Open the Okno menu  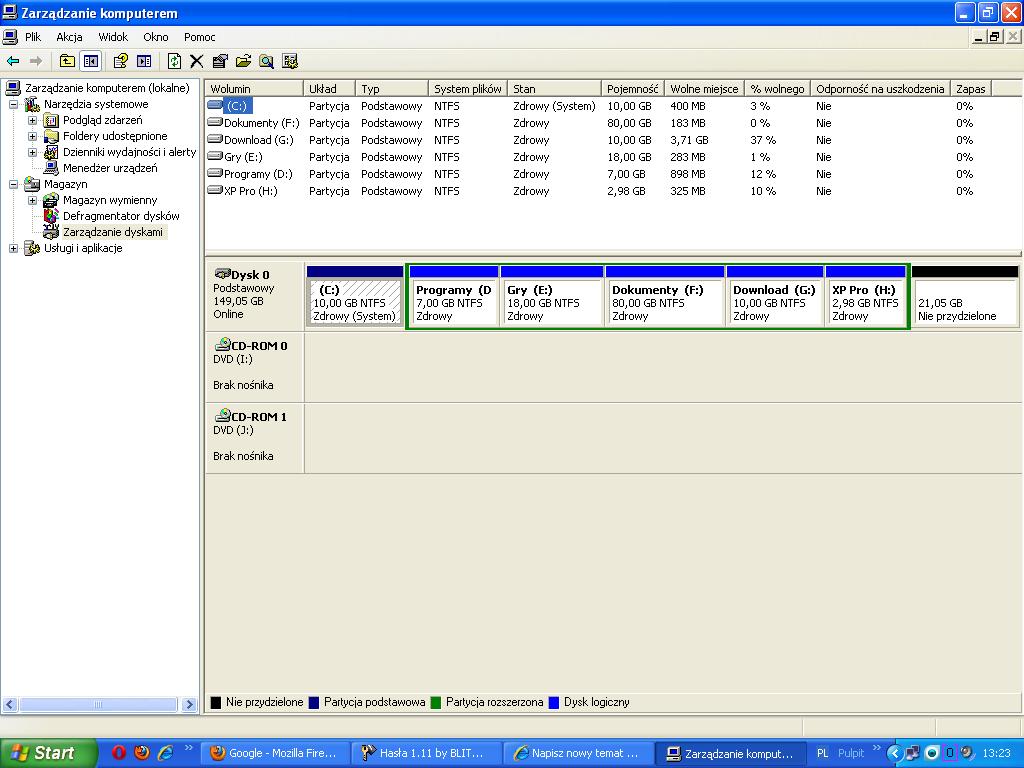155,37
